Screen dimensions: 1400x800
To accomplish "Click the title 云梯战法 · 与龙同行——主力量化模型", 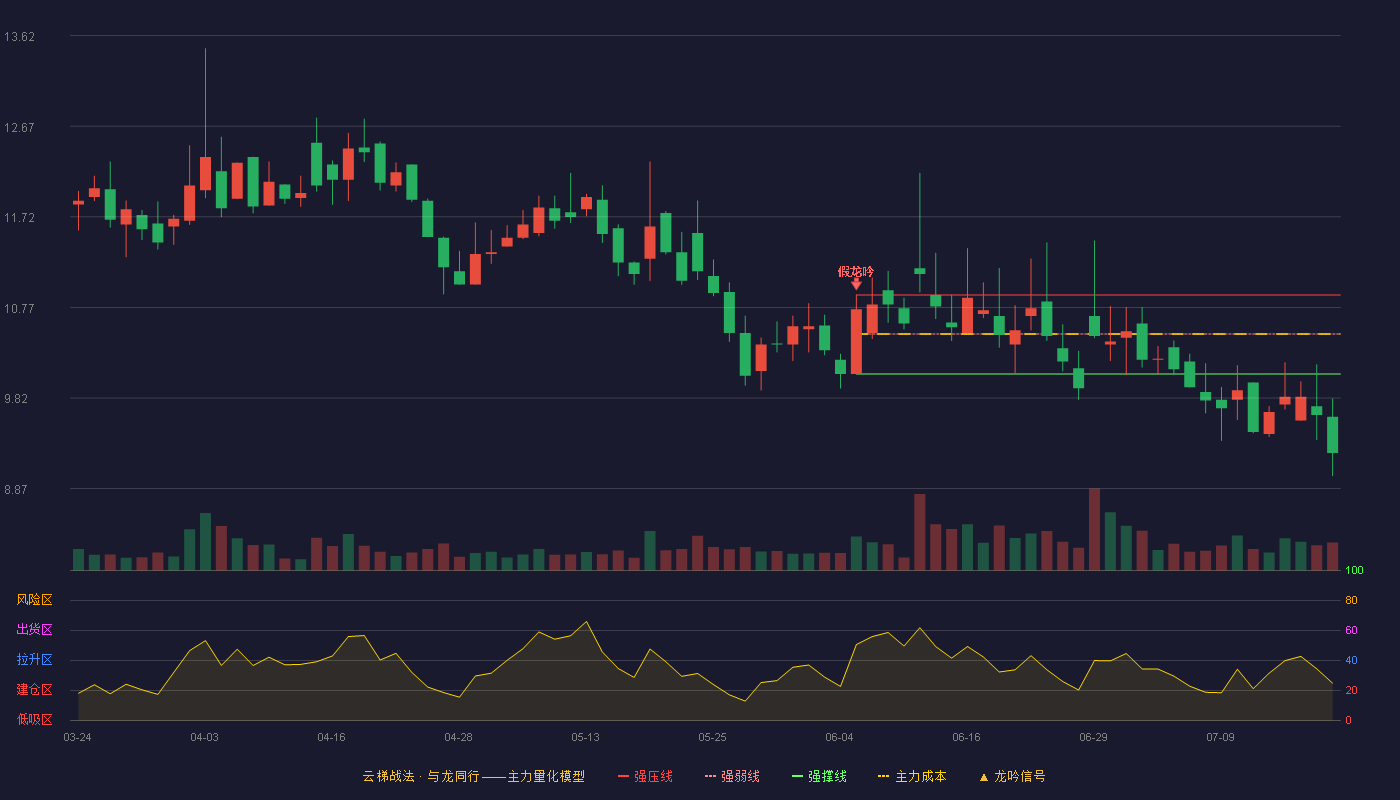I will pos(473,776).
